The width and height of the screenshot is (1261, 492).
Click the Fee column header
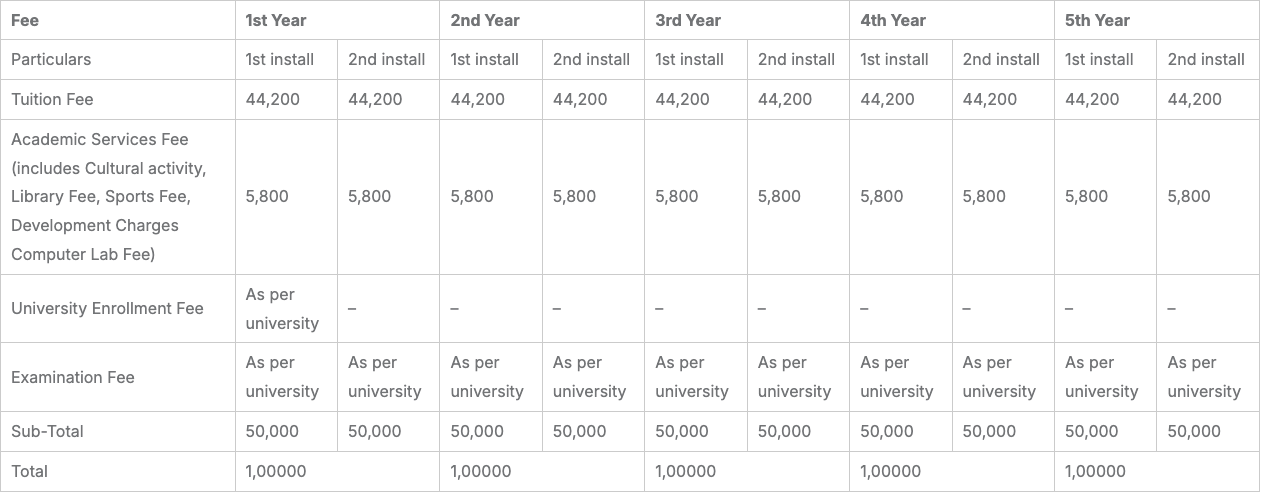pos(25,20)
